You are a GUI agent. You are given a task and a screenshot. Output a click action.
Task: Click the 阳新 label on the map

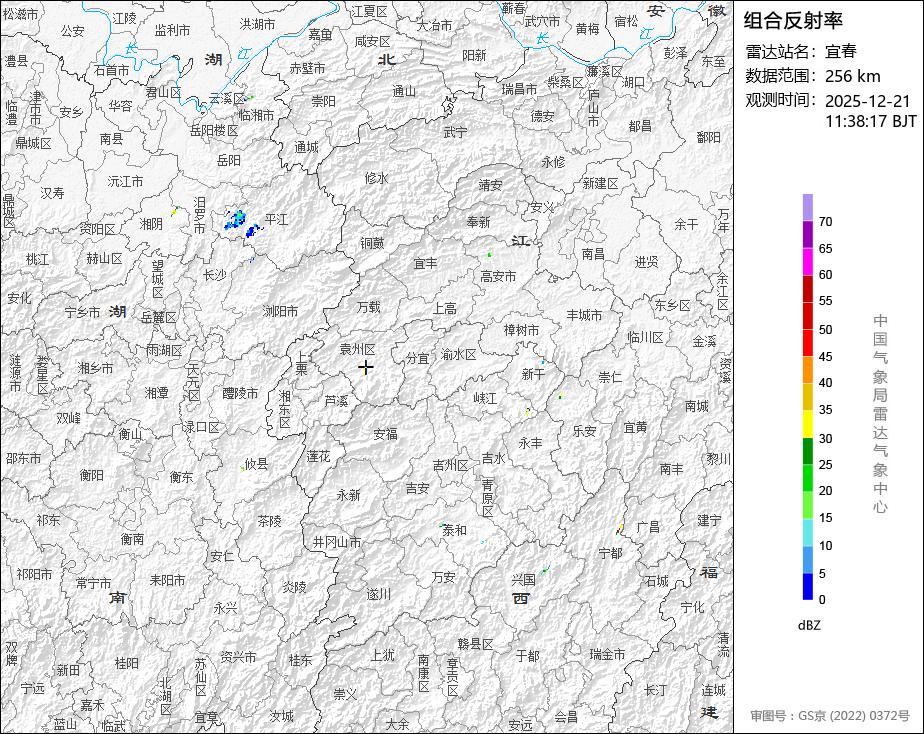click(474, 55)
